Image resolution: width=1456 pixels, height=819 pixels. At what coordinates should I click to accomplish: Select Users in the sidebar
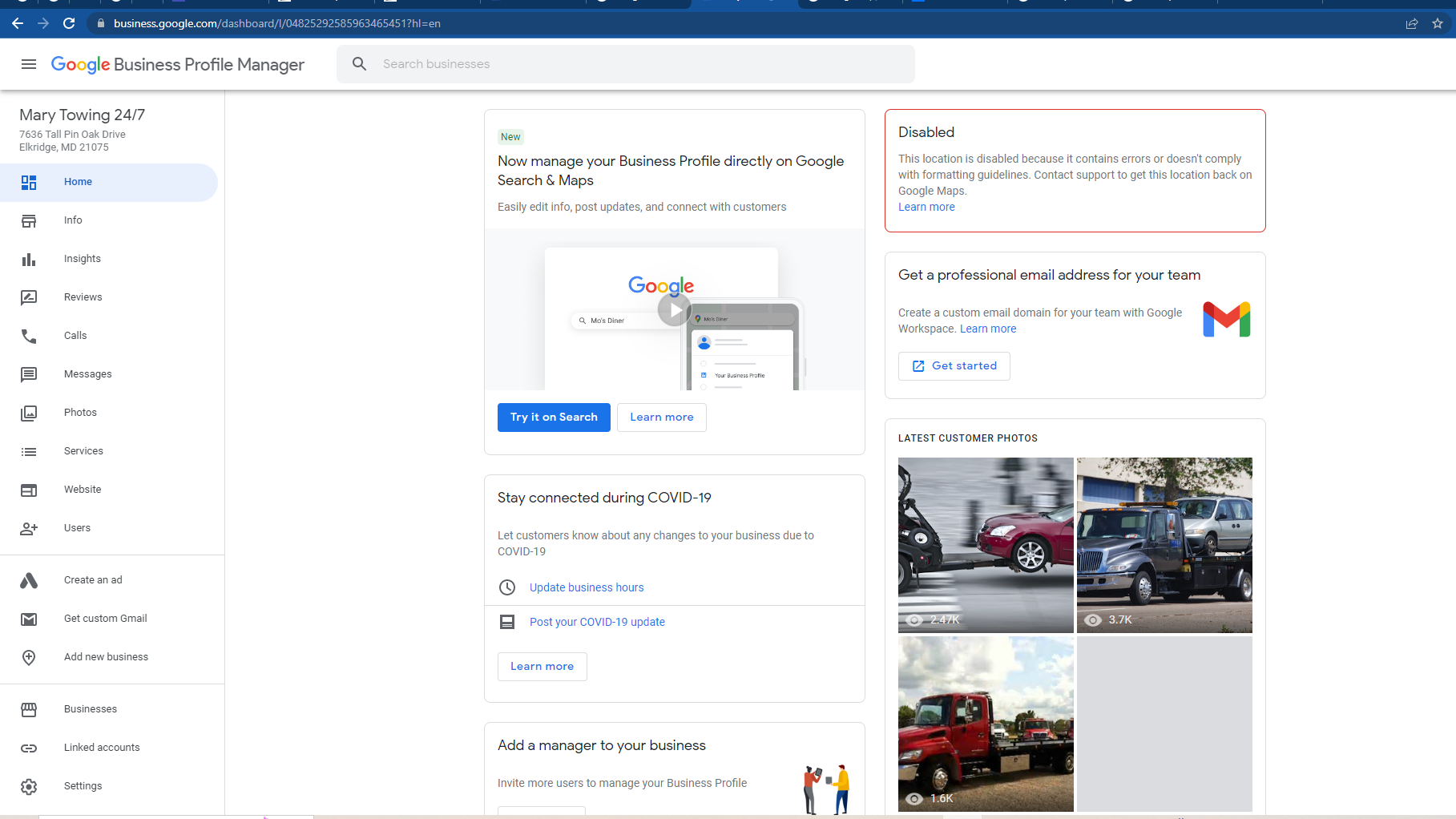(109, 528)
